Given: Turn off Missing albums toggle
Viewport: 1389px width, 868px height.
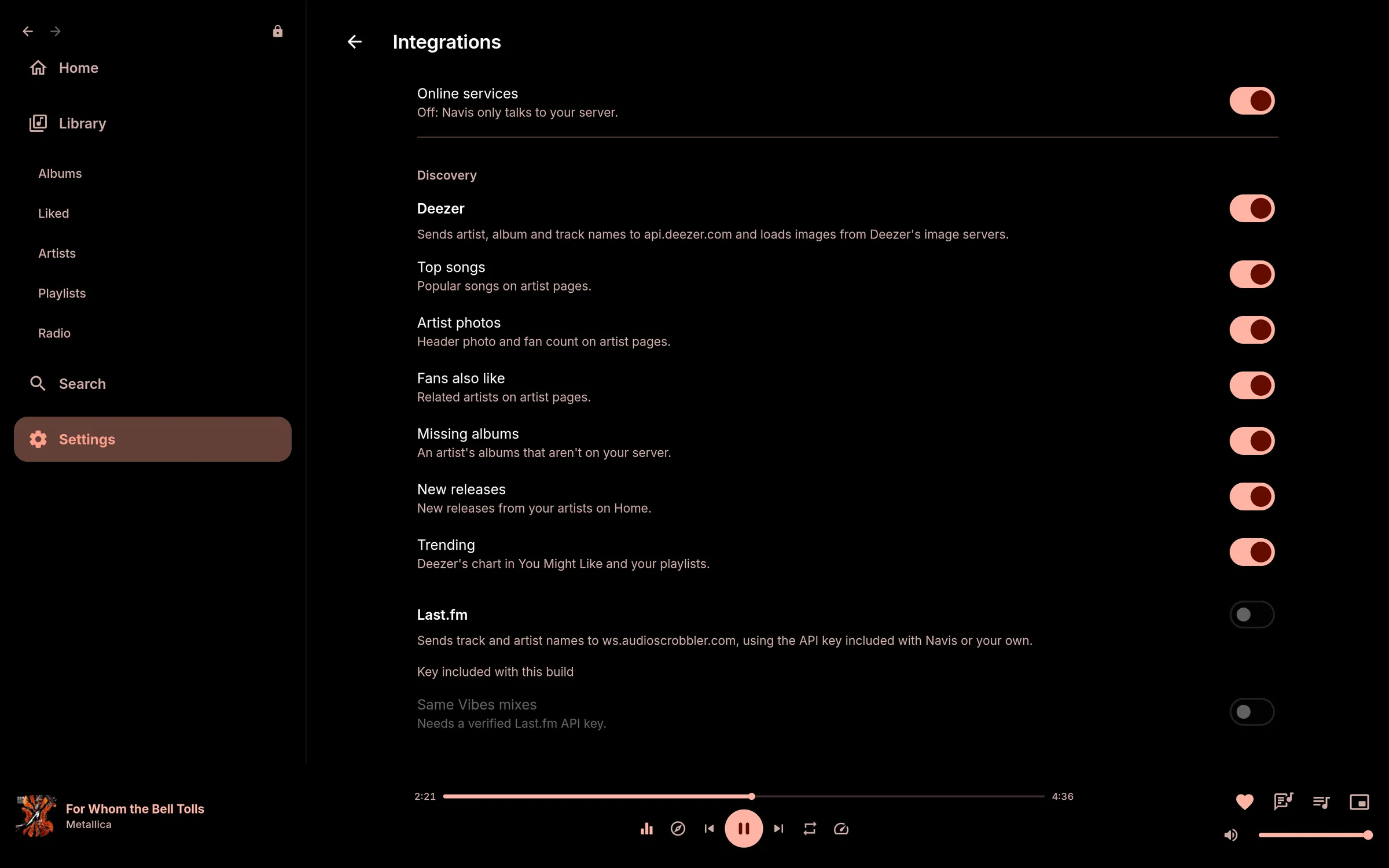Looking at the screenshot, I should [1252, 441].
